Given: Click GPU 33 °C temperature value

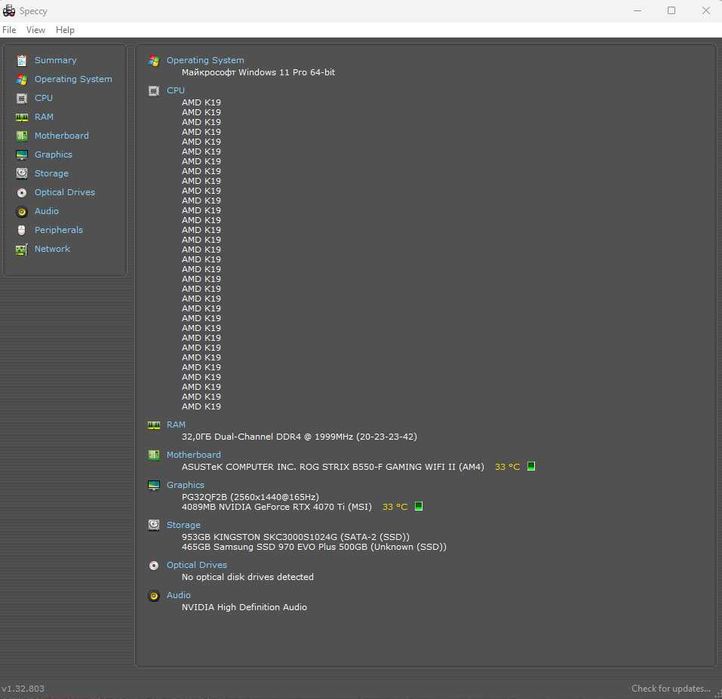Looking at the screenshot, I should pos(395,507).
